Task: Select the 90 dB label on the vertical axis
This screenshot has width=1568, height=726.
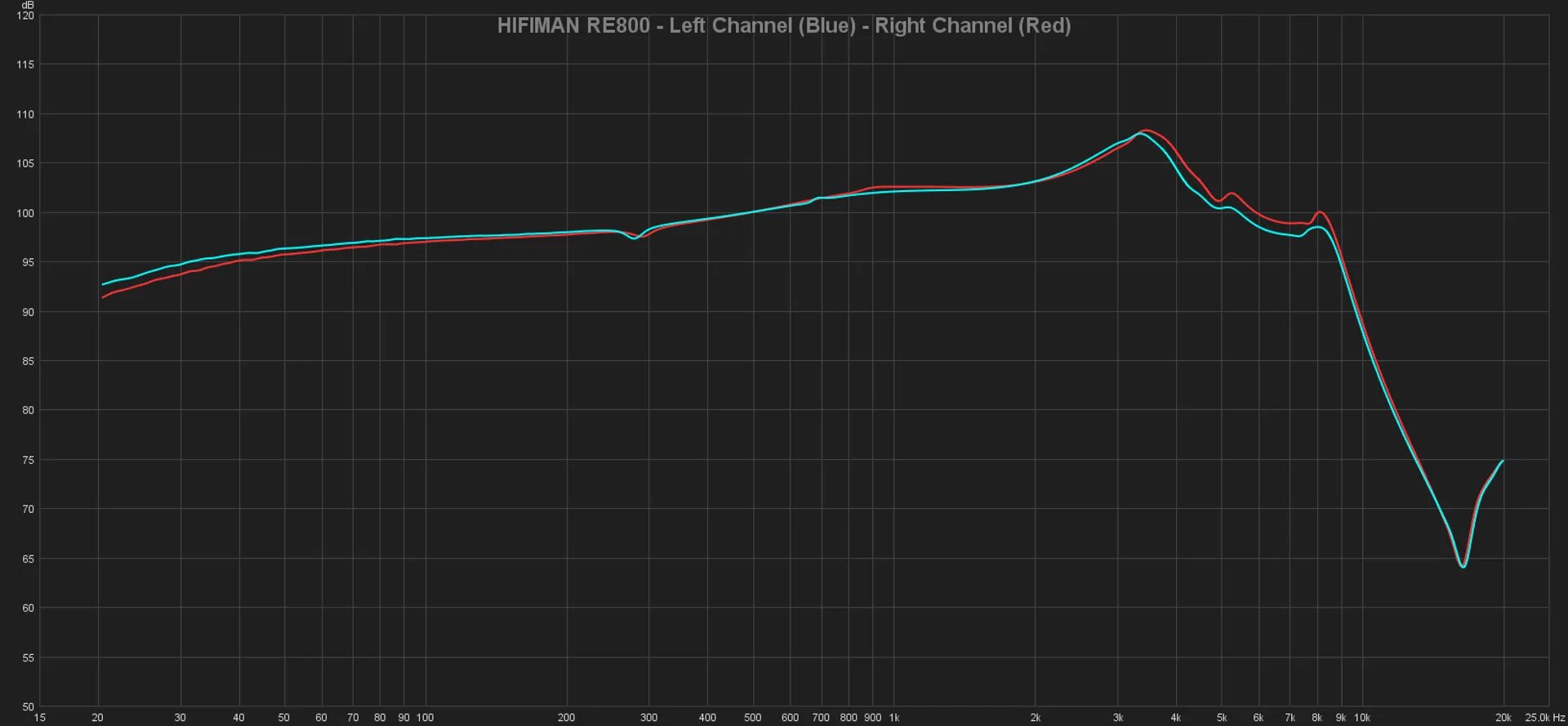Action: 28,312
